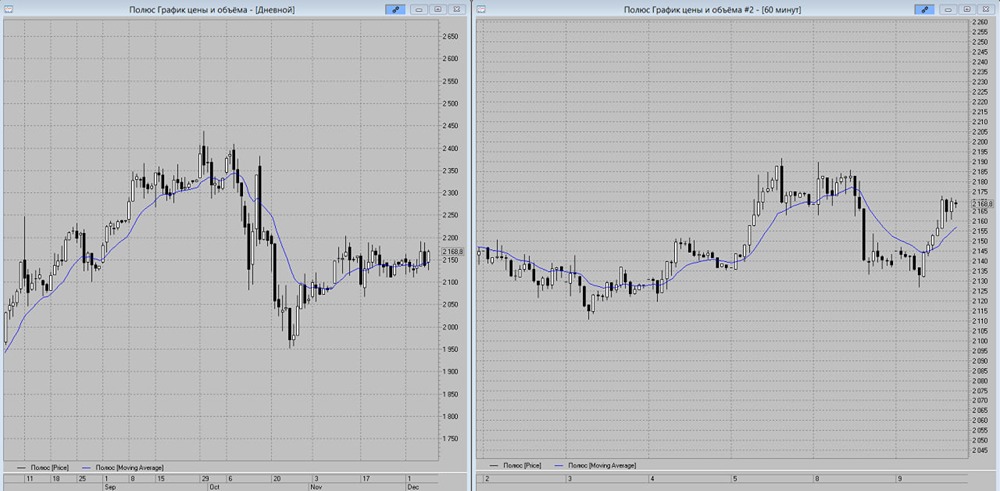Select the title 'Полюс График цены и объёма - [Дневной]'
The width and height of the screenshot is (1000, 491).
click(213, 10)
